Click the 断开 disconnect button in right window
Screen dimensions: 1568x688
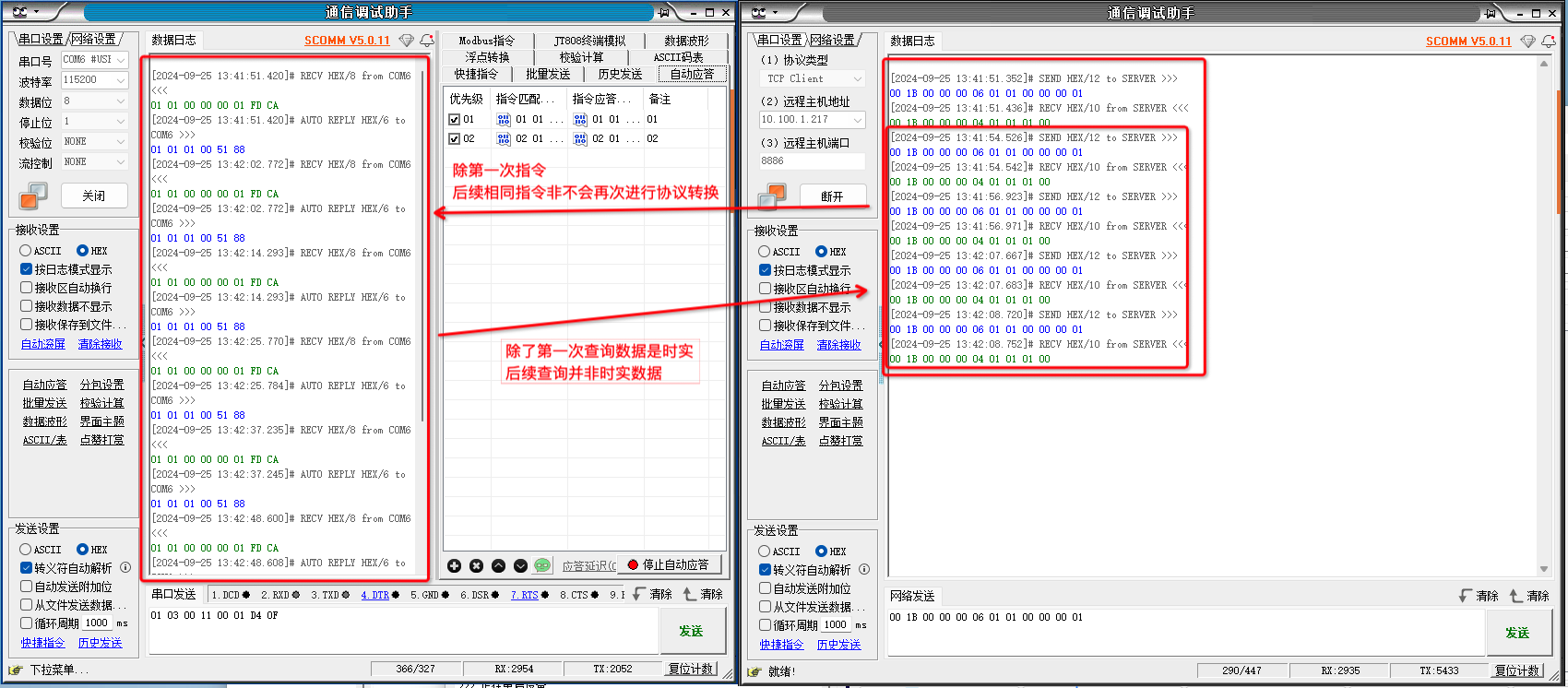[x=831, y=196]
